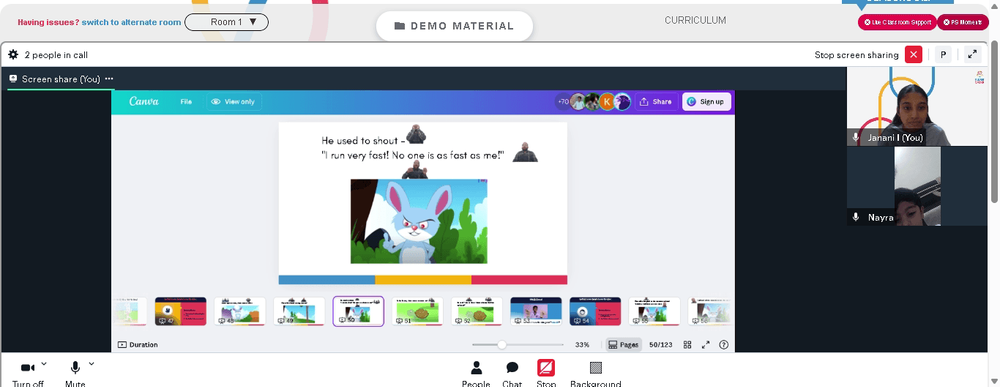Click the View only eye button

click(233, 101)
